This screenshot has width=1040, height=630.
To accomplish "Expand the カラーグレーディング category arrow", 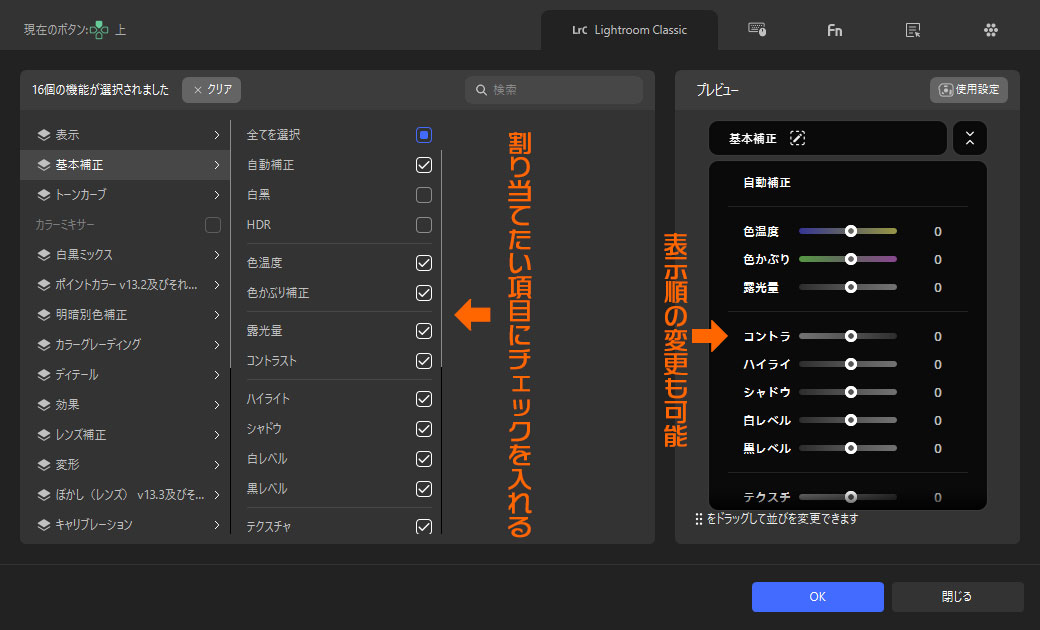I will [216, 345].
